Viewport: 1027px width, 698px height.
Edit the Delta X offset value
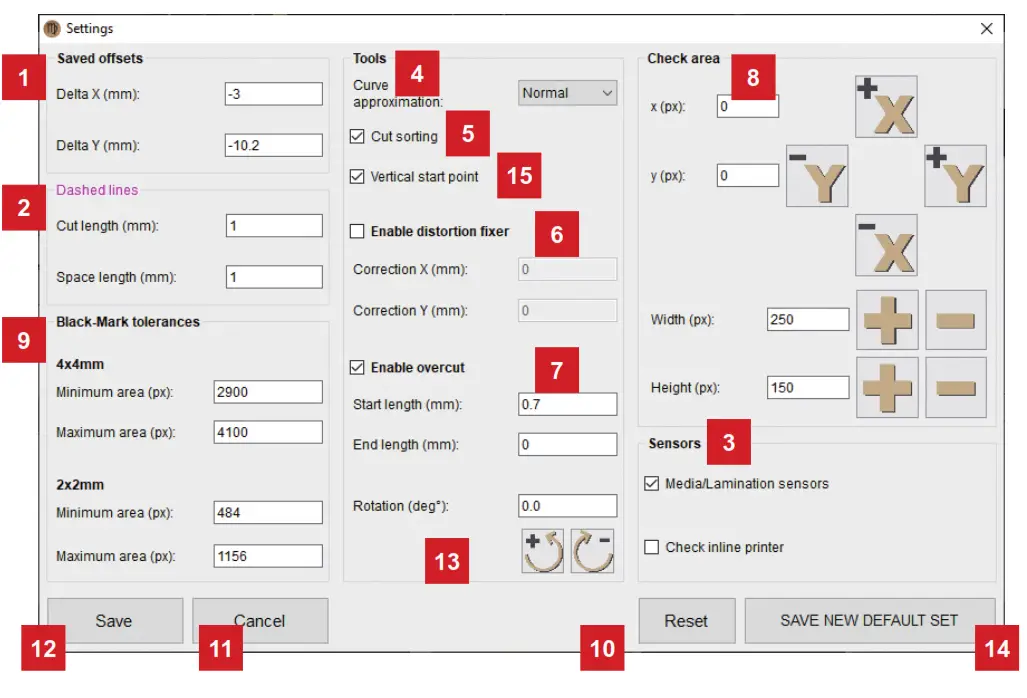click(274, 91)
